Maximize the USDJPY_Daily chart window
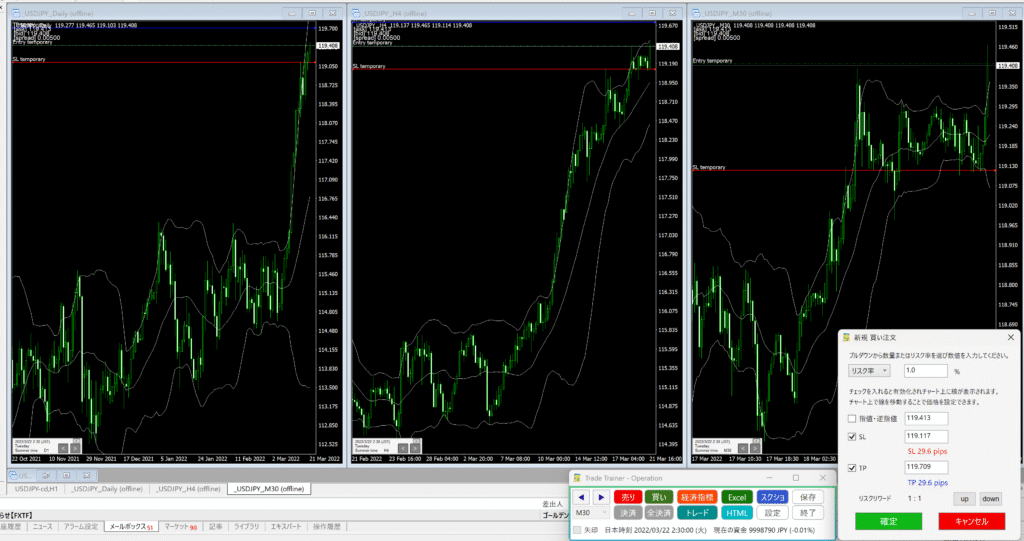This screenshot has width=1024, height=541. [x=312, y=13]
